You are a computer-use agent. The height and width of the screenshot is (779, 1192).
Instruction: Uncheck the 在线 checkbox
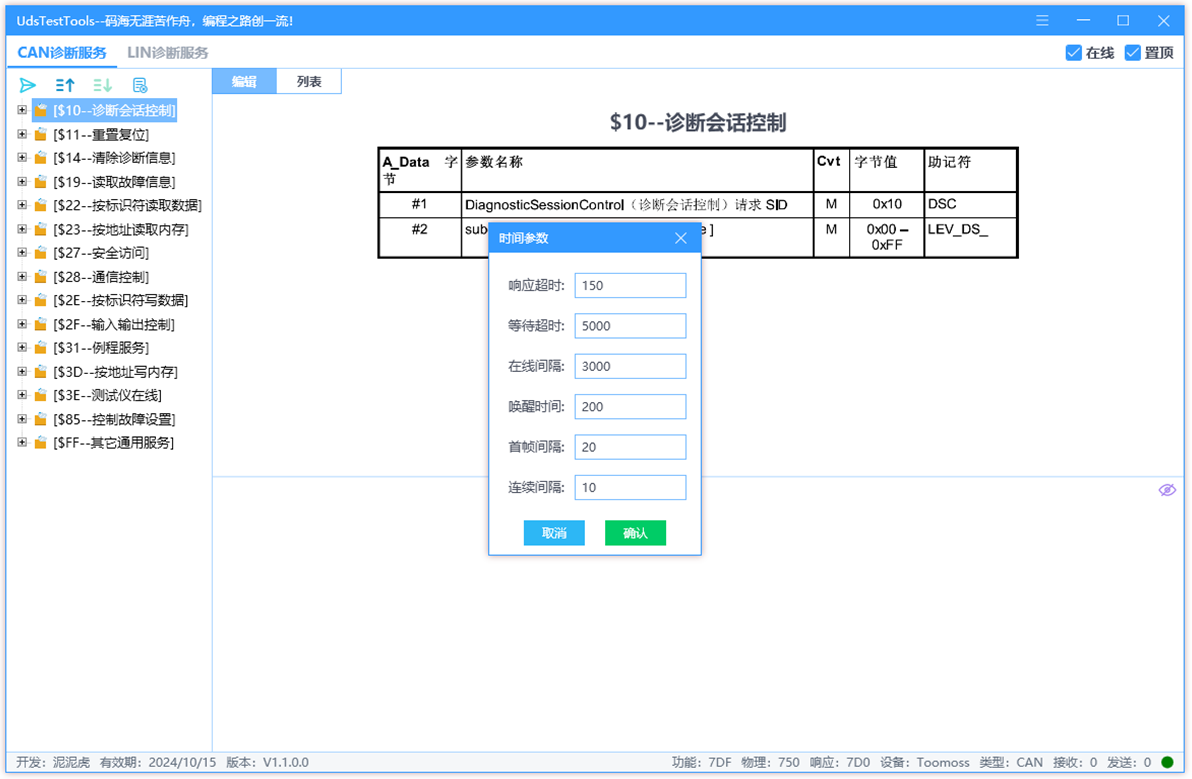coord(1074,53)
